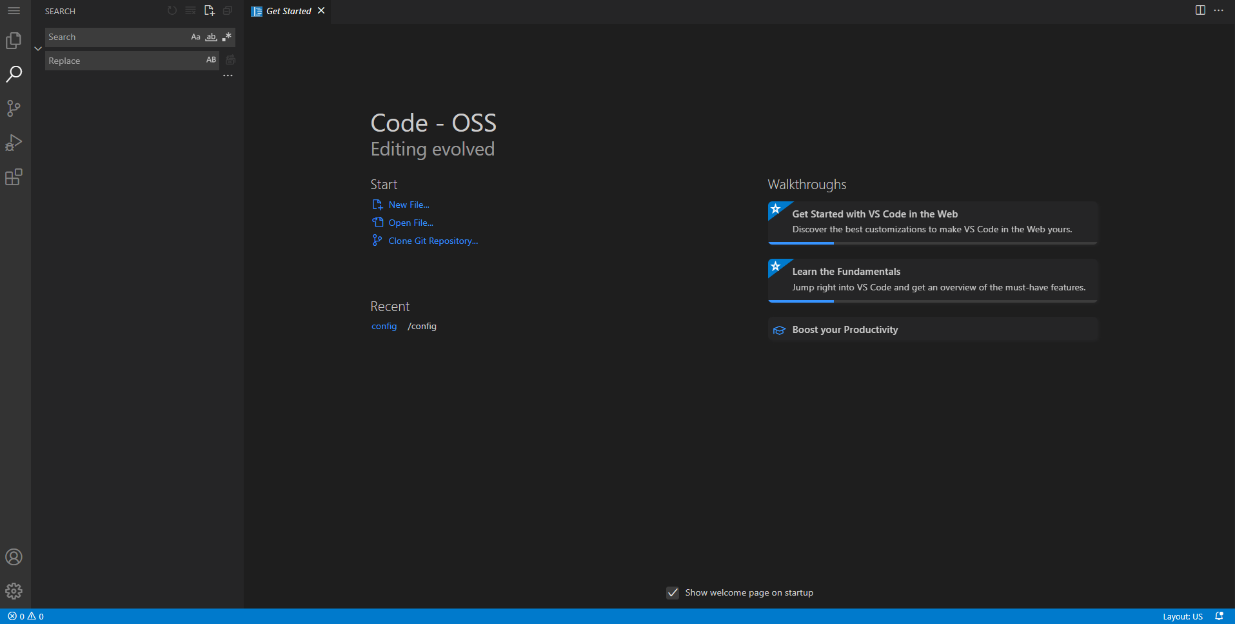The image size is (1235, 624).
Task: Open the hamburger application menu
Action: (14, 10)
